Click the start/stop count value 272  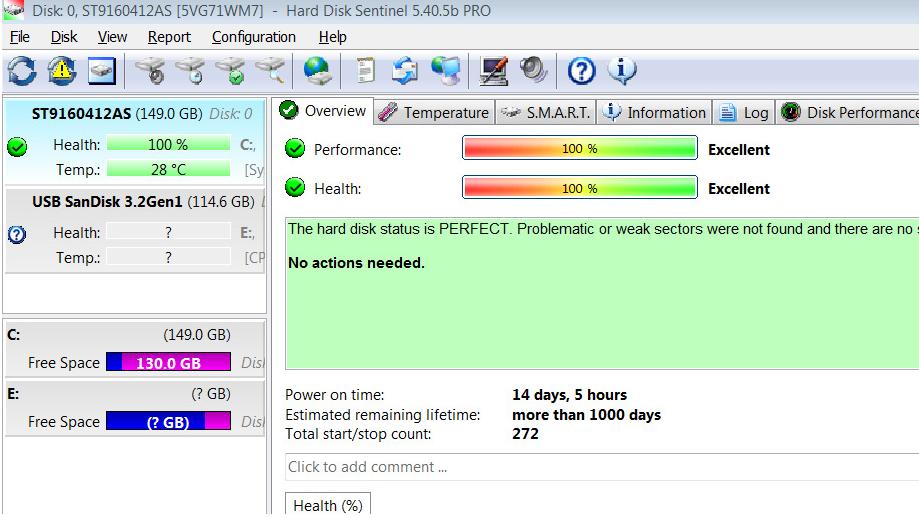[x=525, y=434]
